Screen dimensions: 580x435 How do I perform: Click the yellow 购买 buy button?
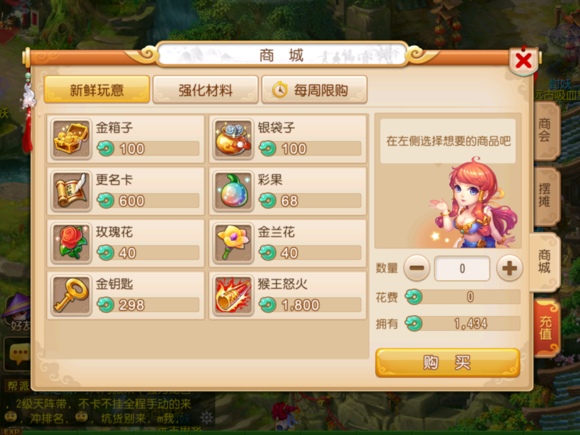[x=448, y=363]
